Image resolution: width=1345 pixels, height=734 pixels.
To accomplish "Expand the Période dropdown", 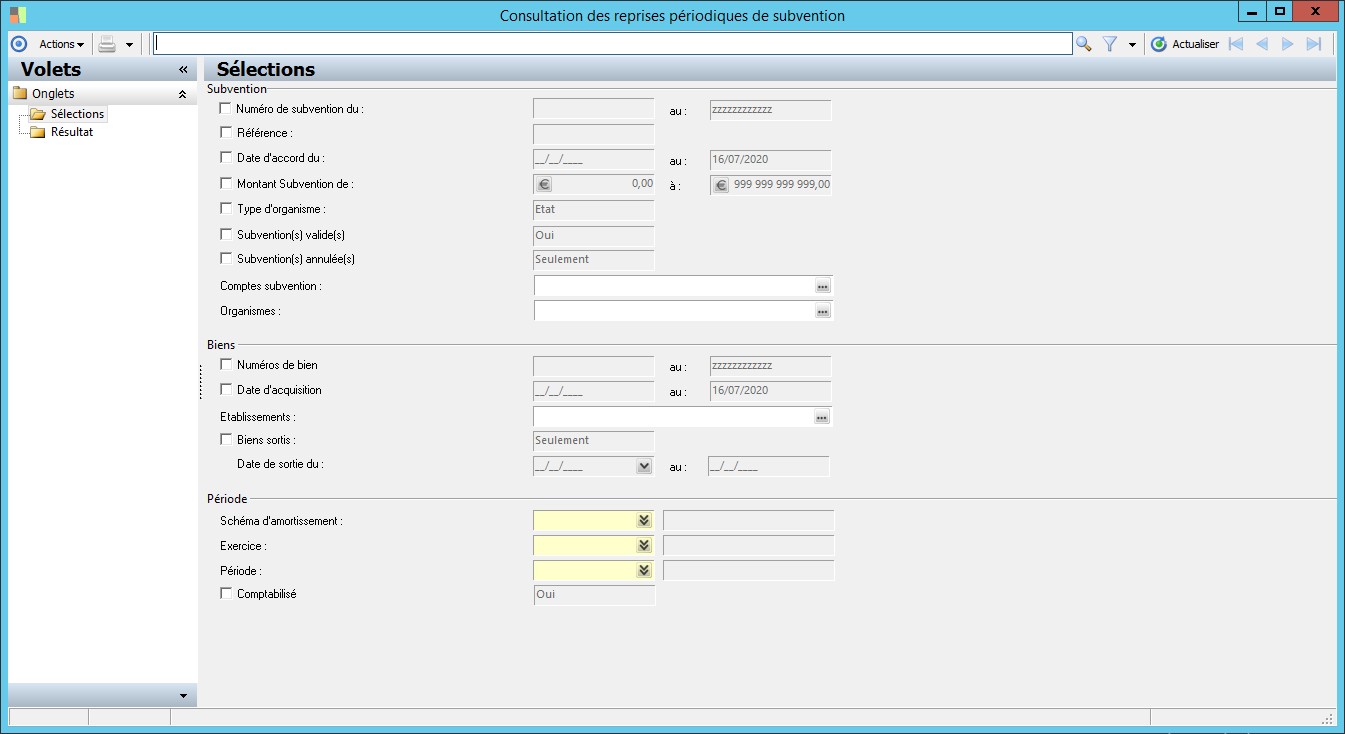I will point(644,570).
